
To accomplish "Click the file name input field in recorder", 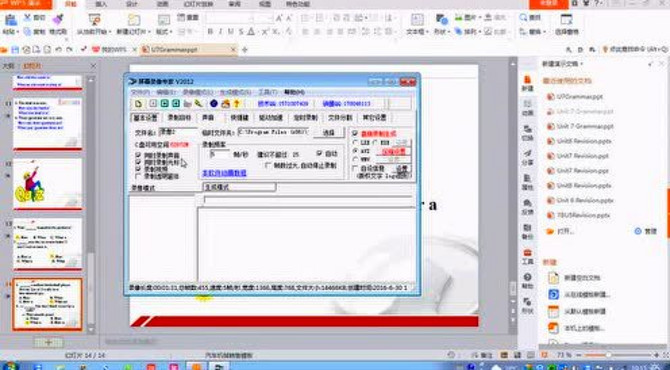I will [178, 132].
